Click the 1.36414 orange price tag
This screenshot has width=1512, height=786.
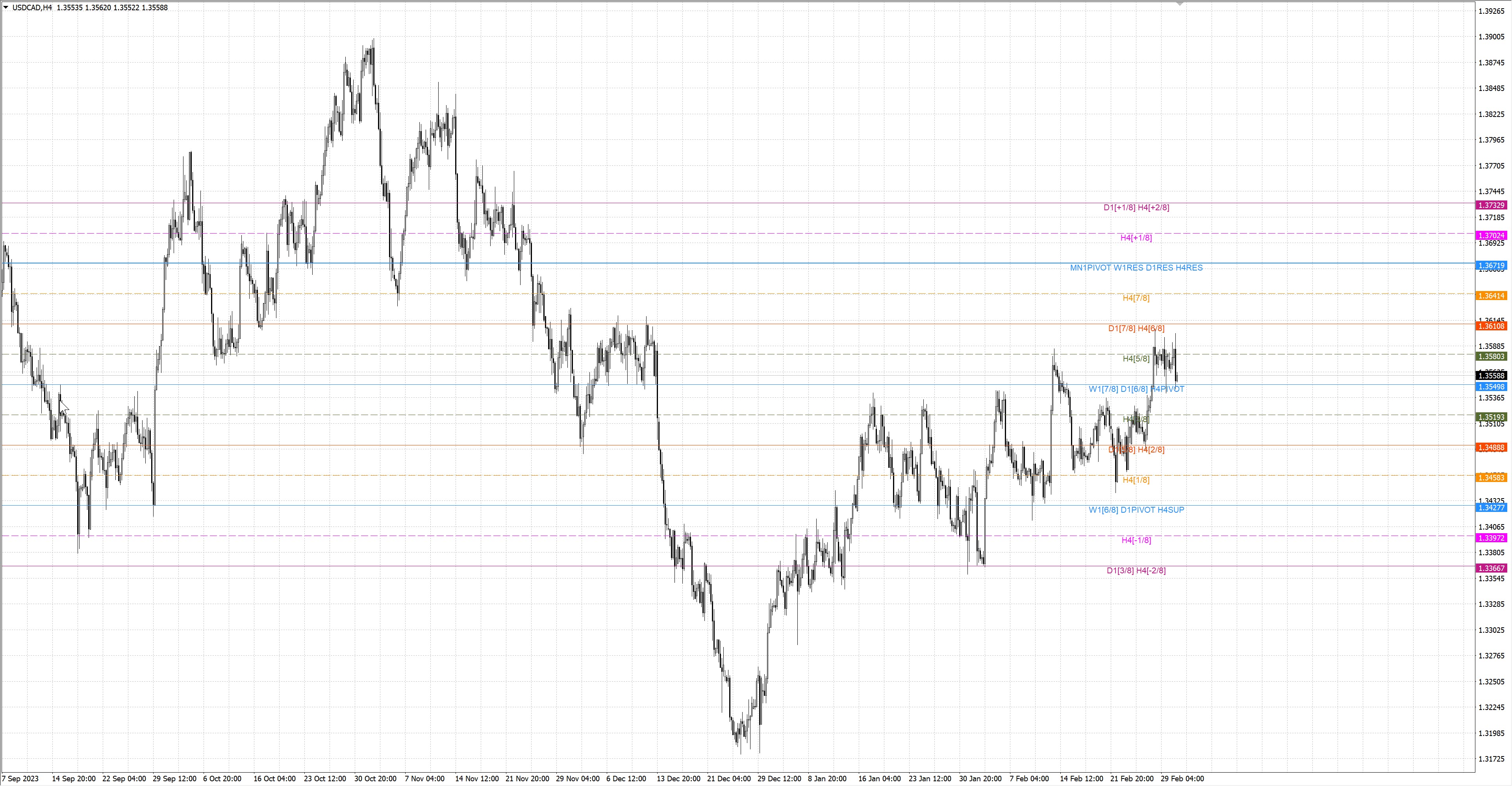(1491, 296)
